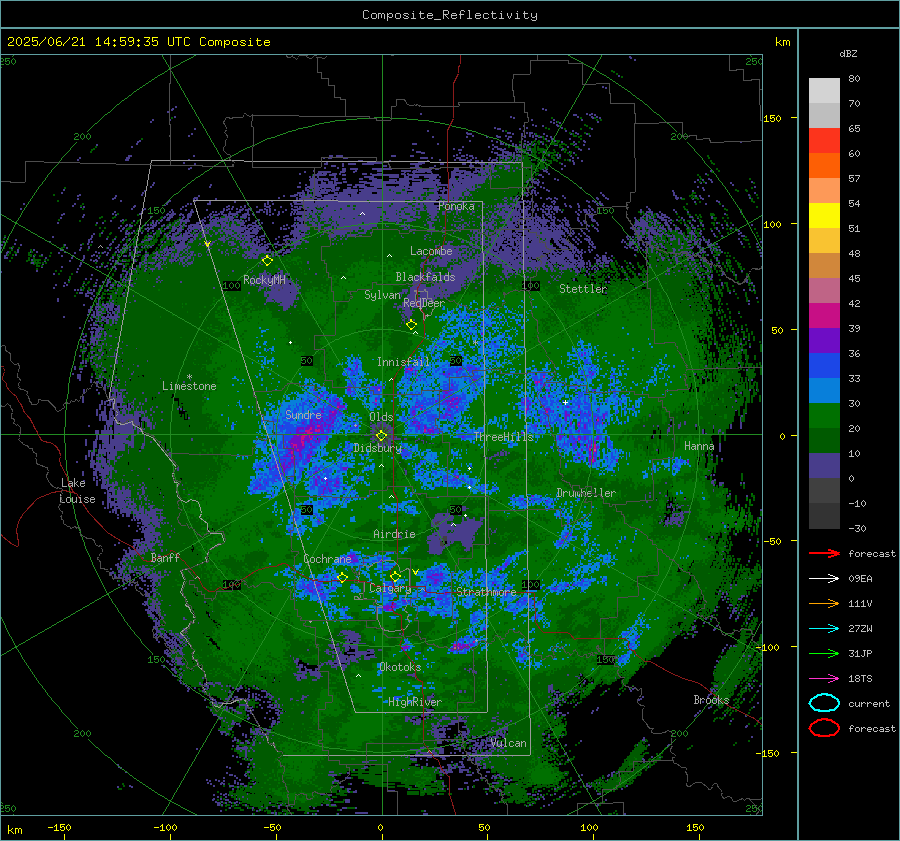Click the RedDeer city label
Viewport: 900px width, 841px height.
pos(424,303)
